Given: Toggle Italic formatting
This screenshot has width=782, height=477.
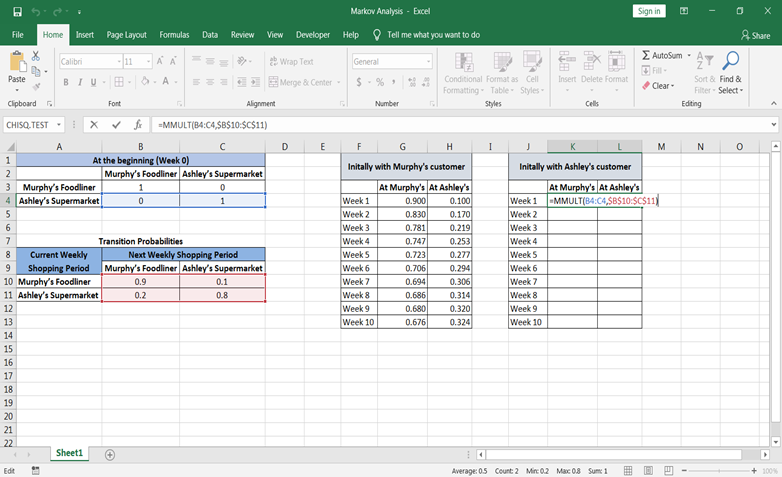Looking at the screenshot, I should tap(79, 82).
